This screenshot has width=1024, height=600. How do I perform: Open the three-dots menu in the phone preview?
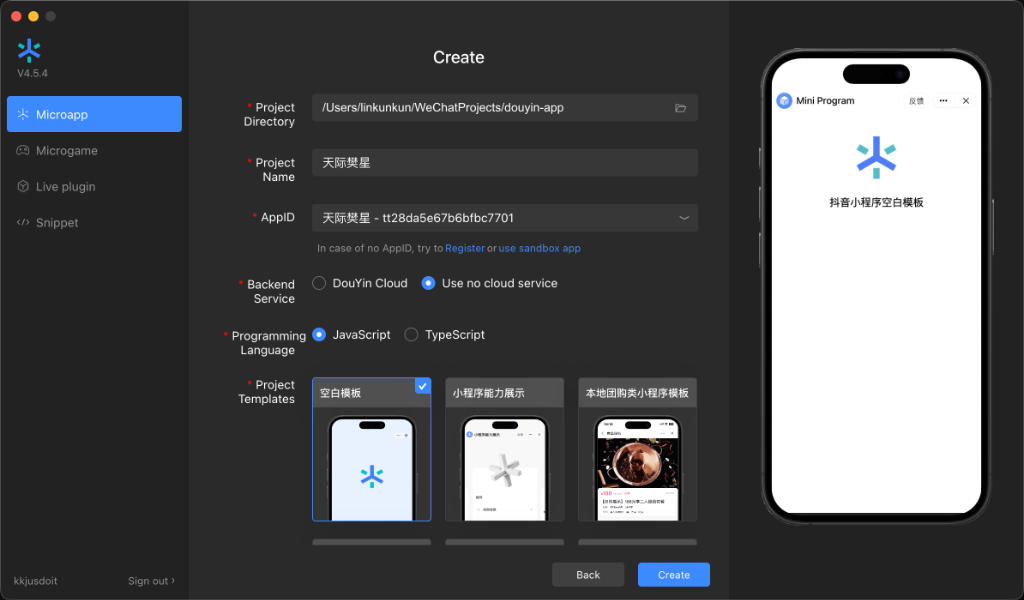click(943, 101)
